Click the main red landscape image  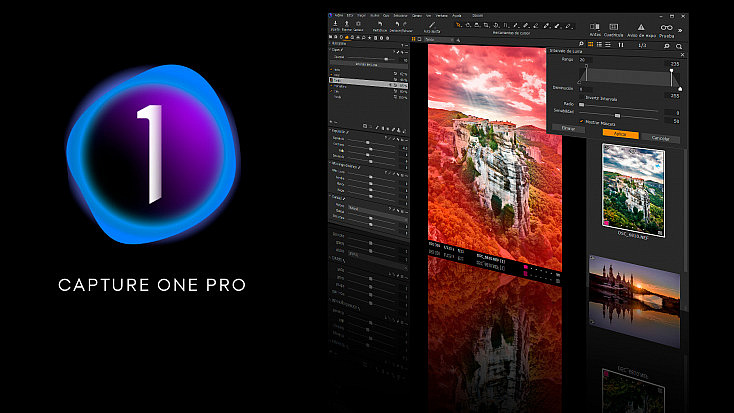pos(495,157)
